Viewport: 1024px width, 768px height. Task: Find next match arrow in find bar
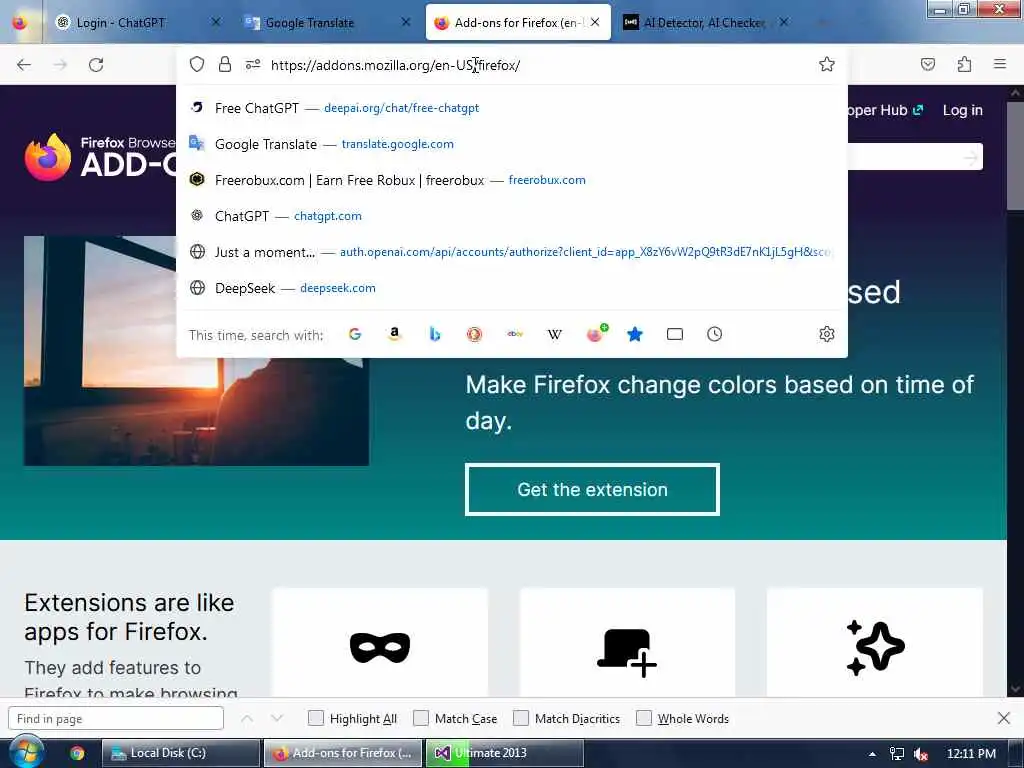pyautogui.click(x=277, y=718)
